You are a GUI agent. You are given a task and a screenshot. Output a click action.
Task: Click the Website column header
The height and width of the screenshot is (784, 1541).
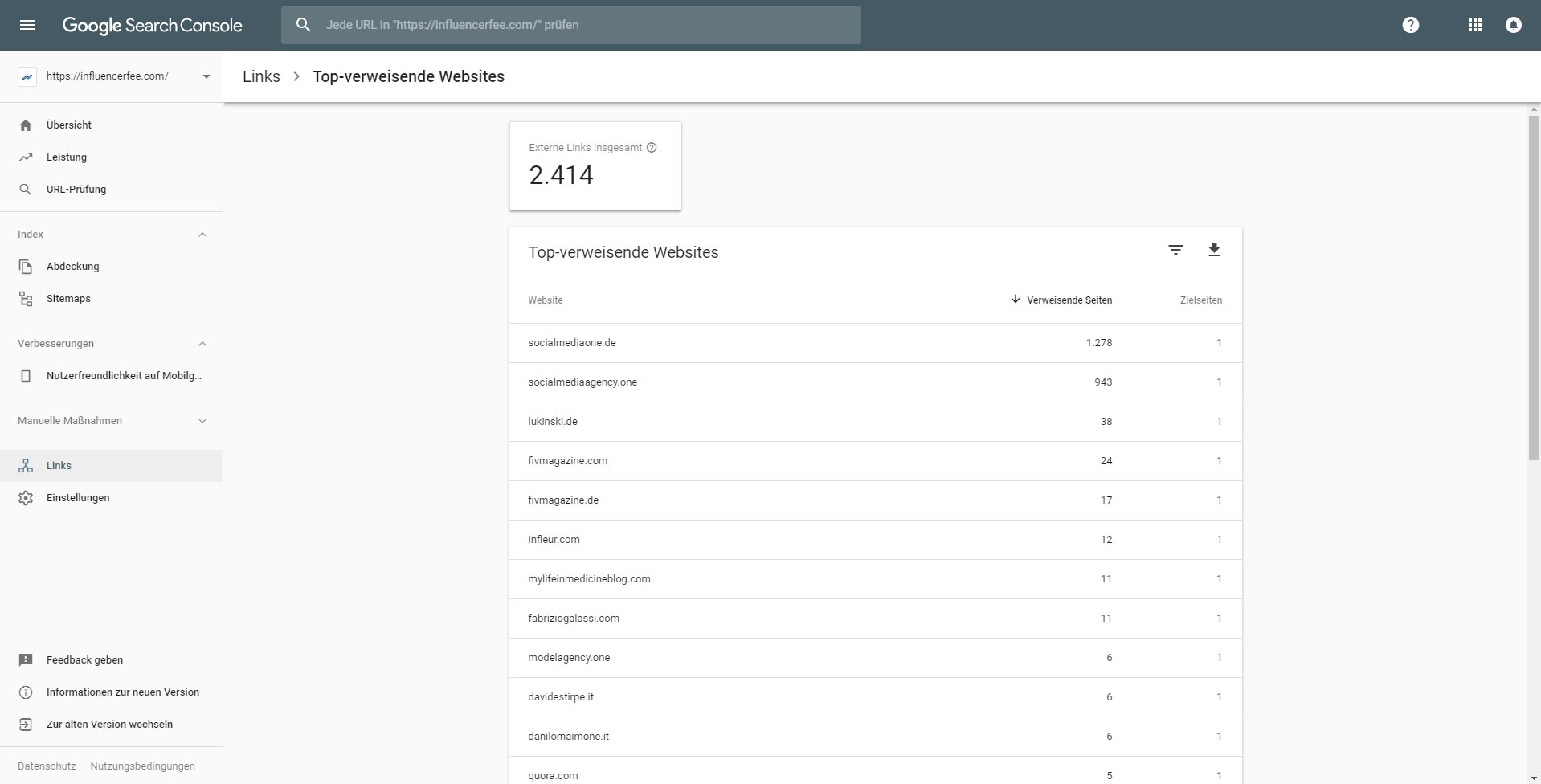tap(546, 300)
